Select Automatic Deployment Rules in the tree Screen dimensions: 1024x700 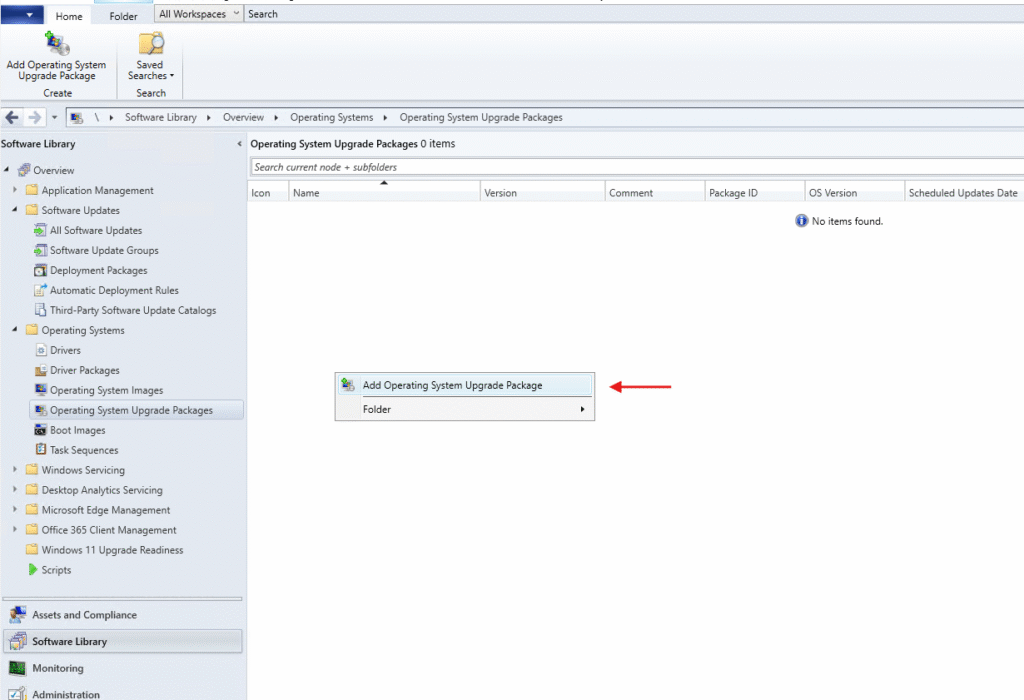[114, 290]
